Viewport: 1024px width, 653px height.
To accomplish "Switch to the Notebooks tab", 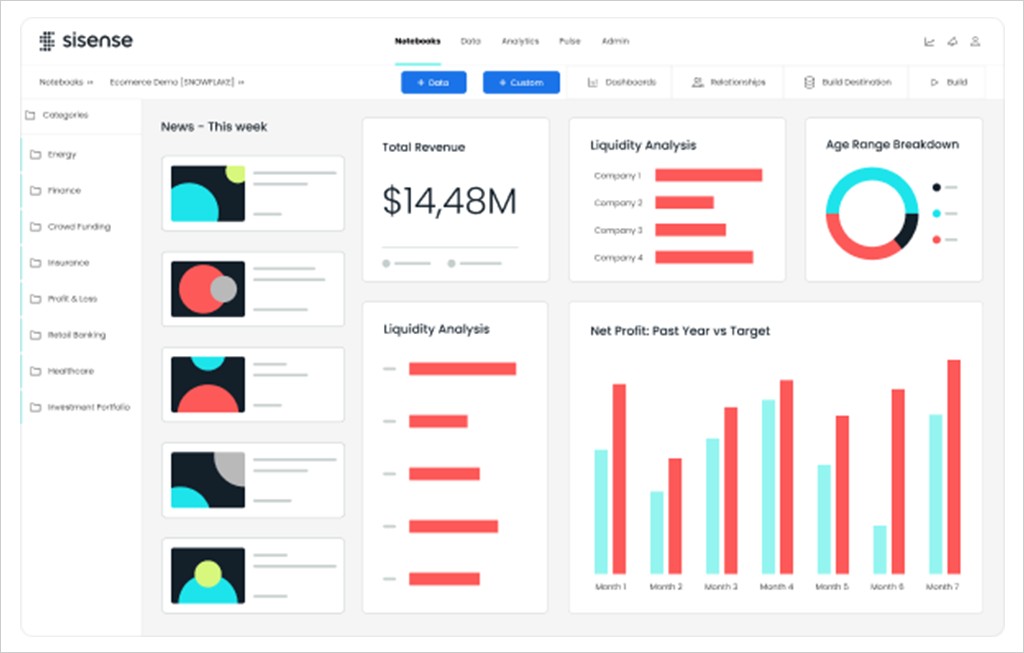I will click(x=417, y=41).
